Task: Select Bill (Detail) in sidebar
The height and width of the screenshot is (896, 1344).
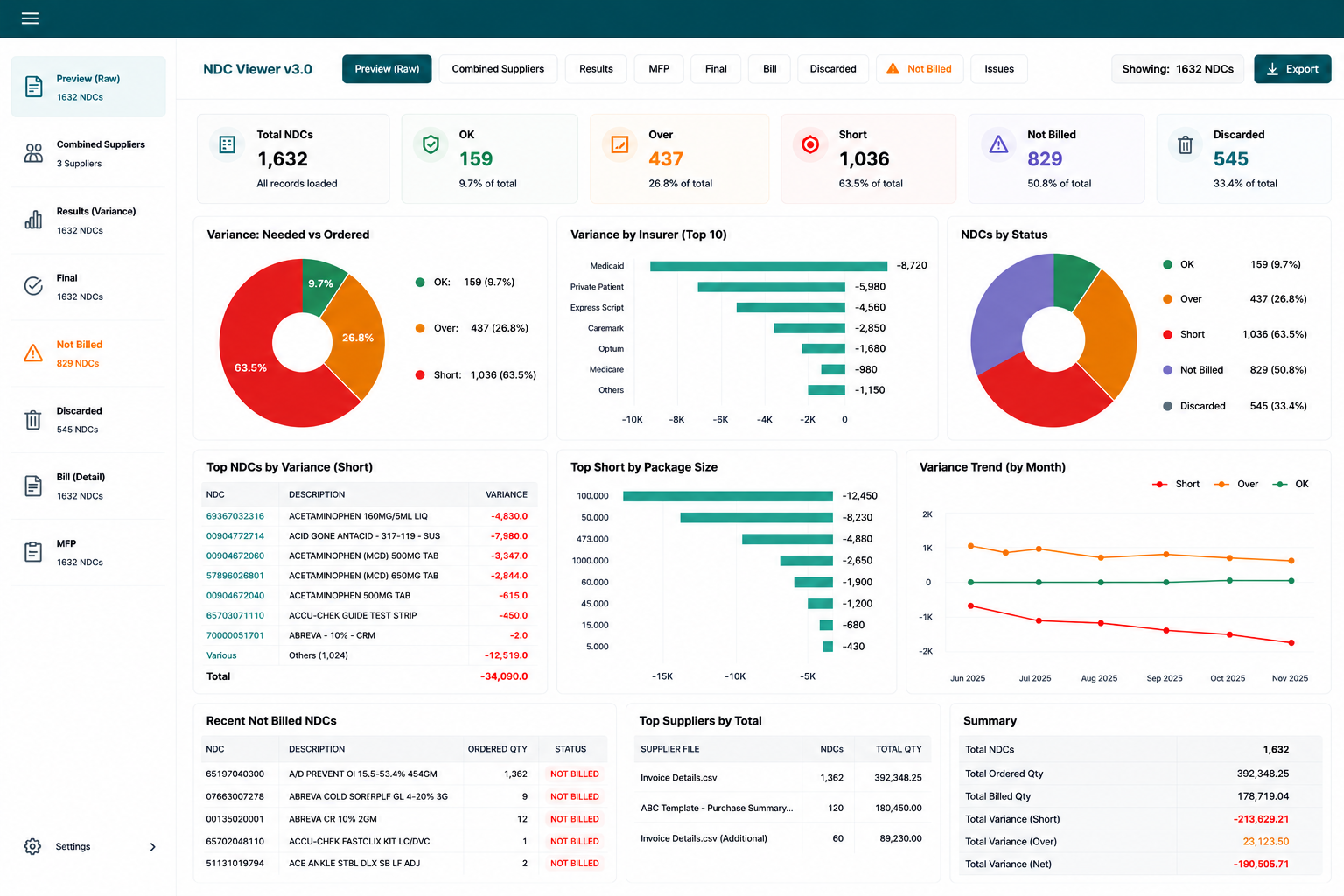Action: coord(88,486)
